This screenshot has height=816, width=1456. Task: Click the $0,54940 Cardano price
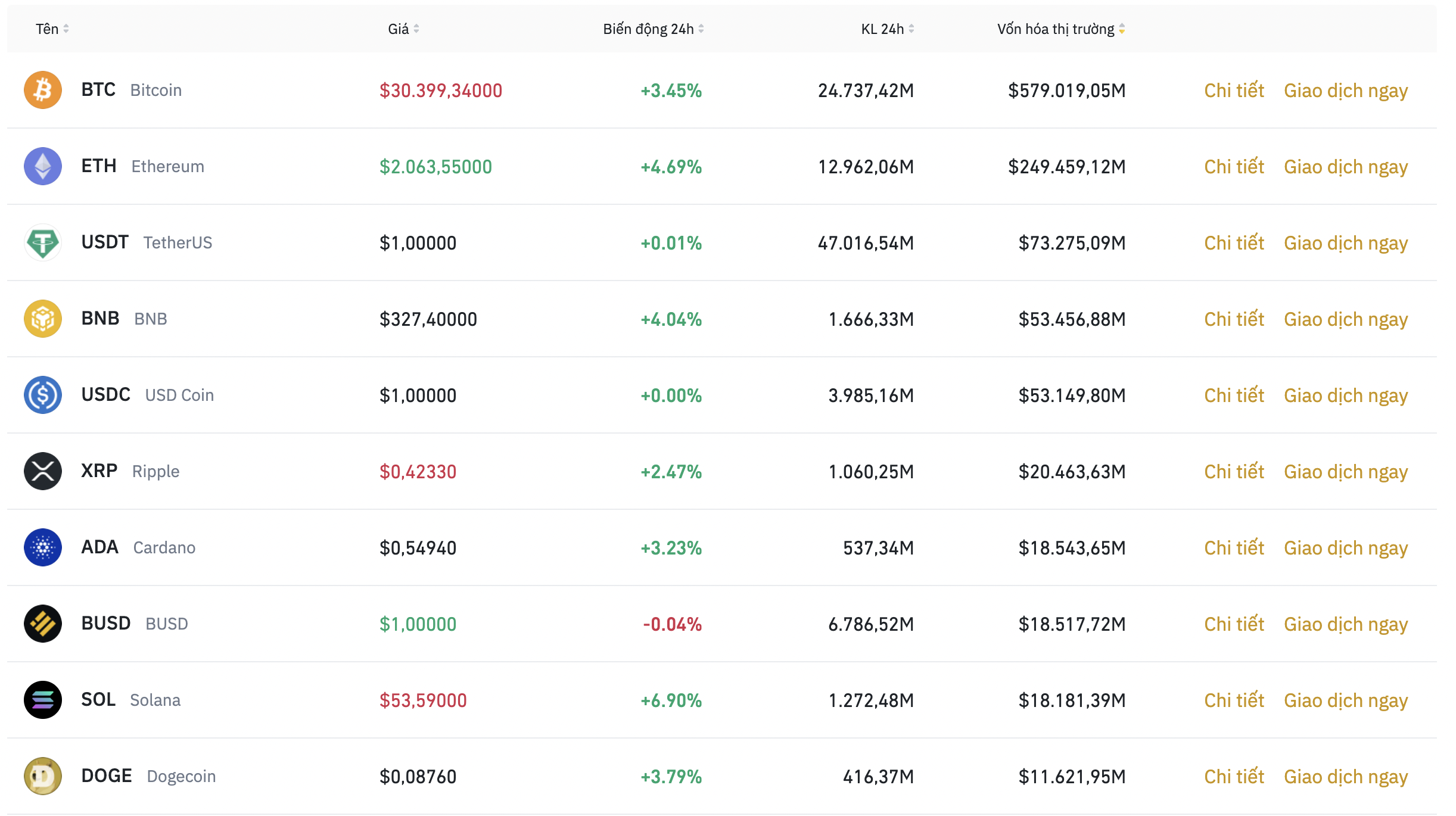click(418, 548)
